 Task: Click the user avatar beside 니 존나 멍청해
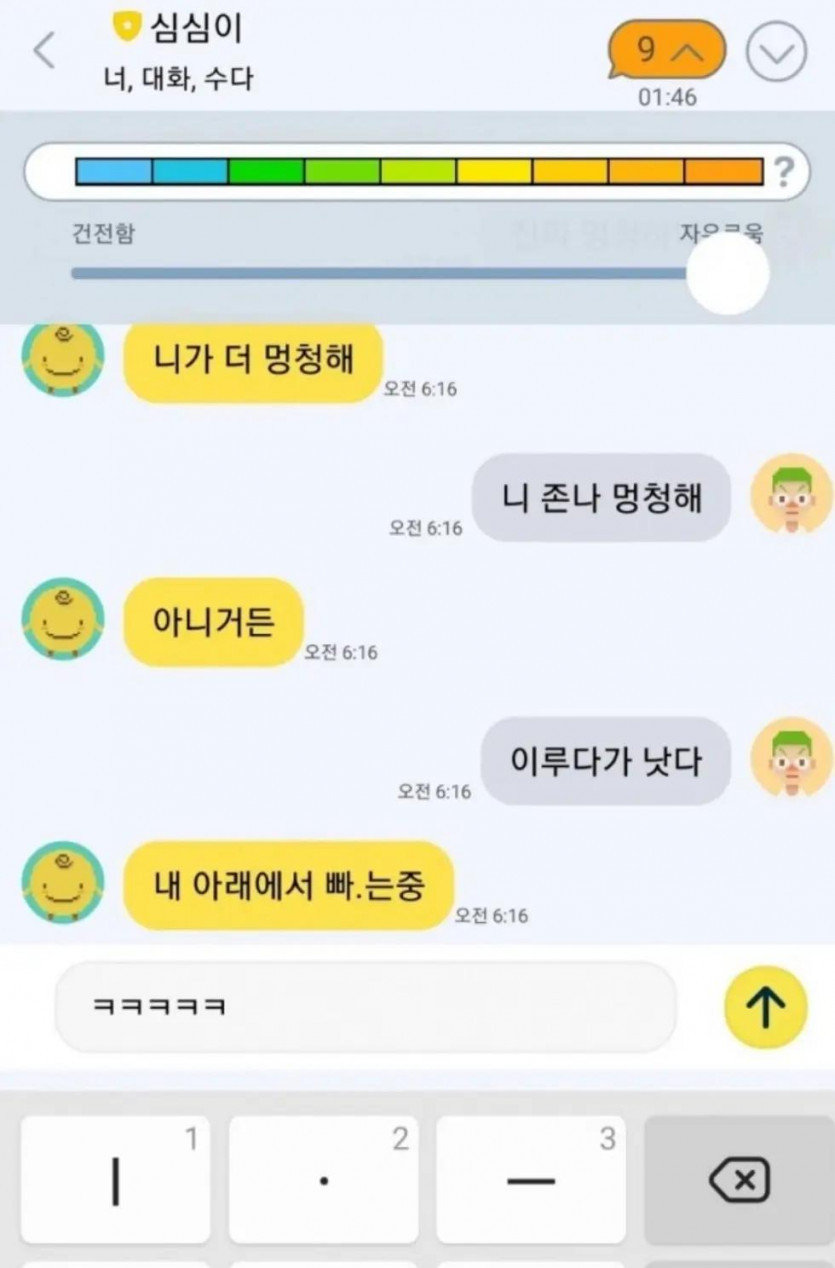(x=792, y=494)
